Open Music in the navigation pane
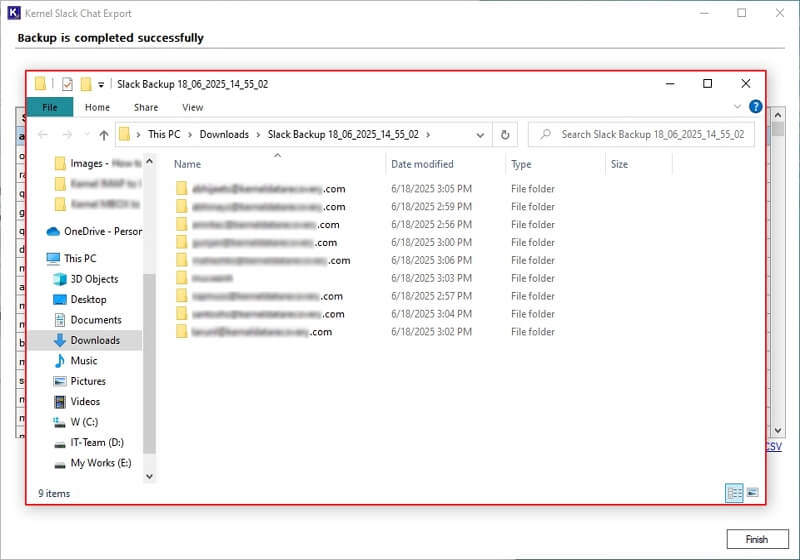 76,361
